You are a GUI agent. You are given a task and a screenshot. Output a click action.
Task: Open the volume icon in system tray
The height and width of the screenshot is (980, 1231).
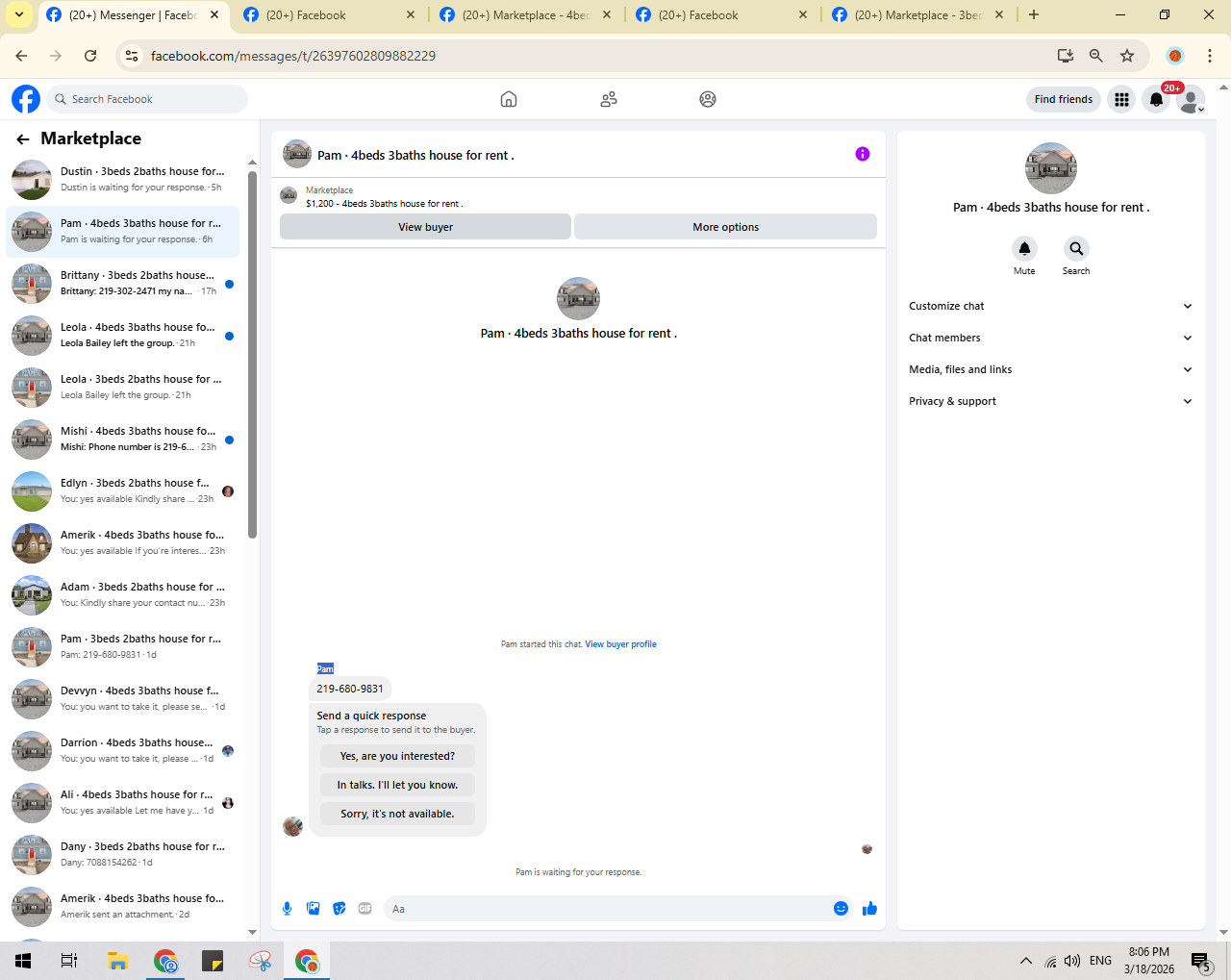coord(1072,961)
